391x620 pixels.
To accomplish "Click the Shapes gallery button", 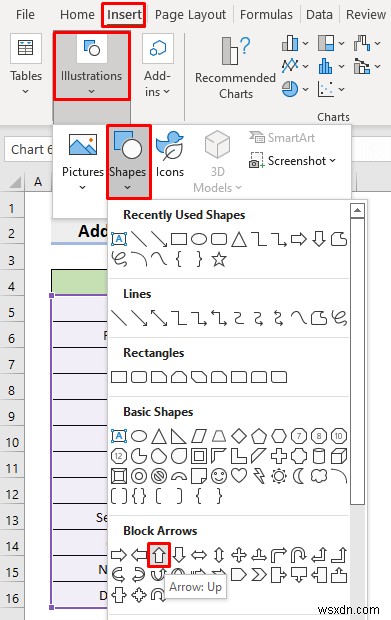I will tap(128, 162).
